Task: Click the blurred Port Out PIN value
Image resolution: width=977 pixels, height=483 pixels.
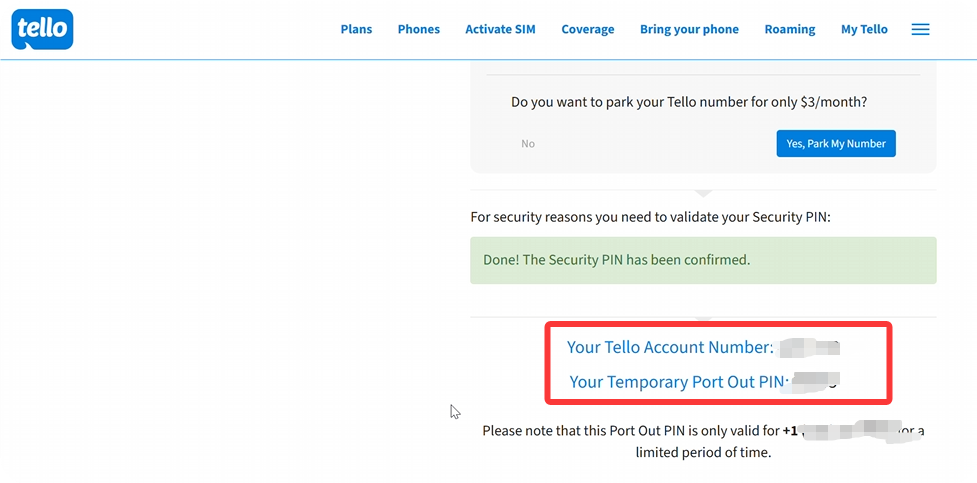Action: tap(814, 381)
